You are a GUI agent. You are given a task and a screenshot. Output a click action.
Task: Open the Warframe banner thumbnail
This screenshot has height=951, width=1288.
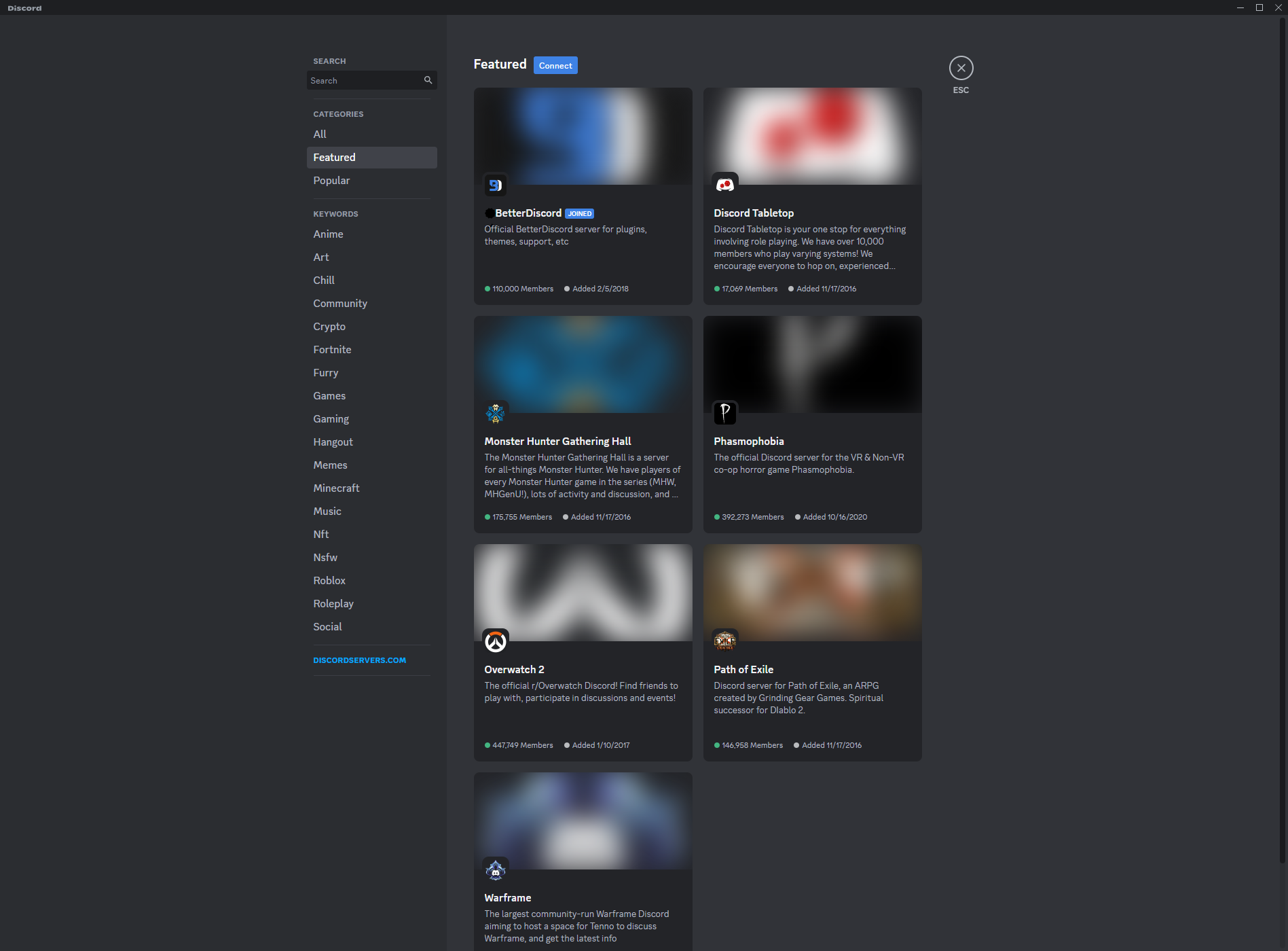[583, 821]
